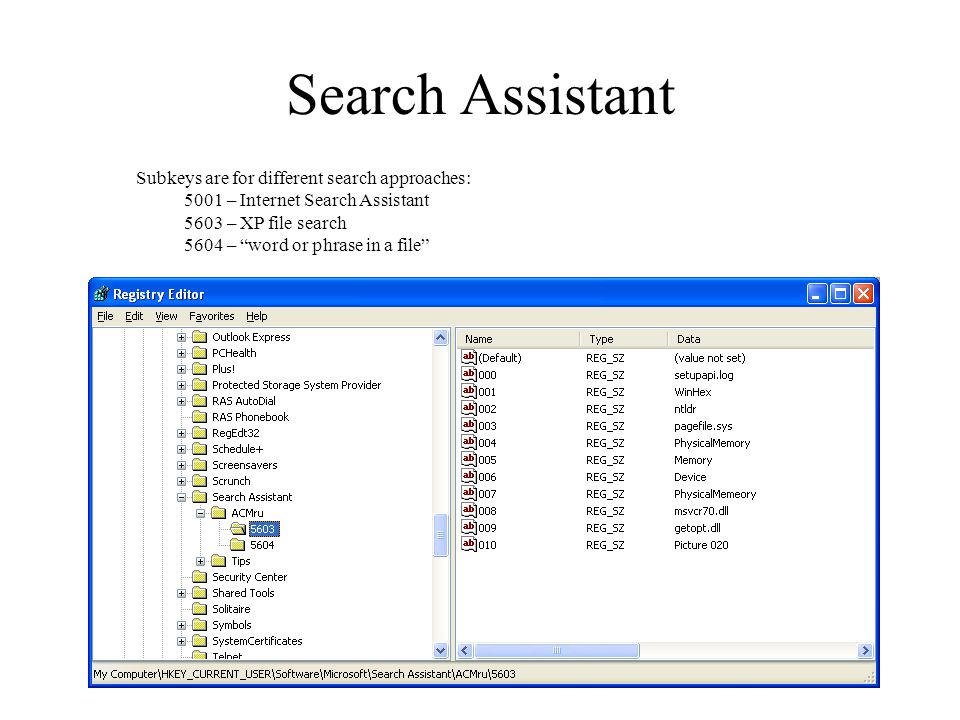
Task: Click the PCHealth folder icon
Action: pyautogui.click(x=200, y=353)
